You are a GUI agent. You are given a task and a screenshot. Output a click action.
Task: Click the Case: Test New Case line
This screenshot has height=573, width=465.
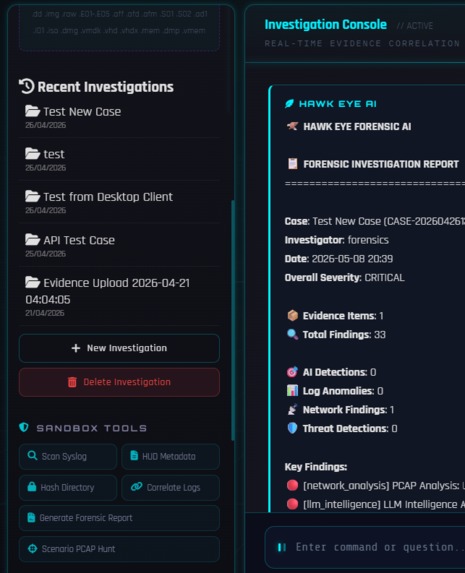tap(375, 221)
